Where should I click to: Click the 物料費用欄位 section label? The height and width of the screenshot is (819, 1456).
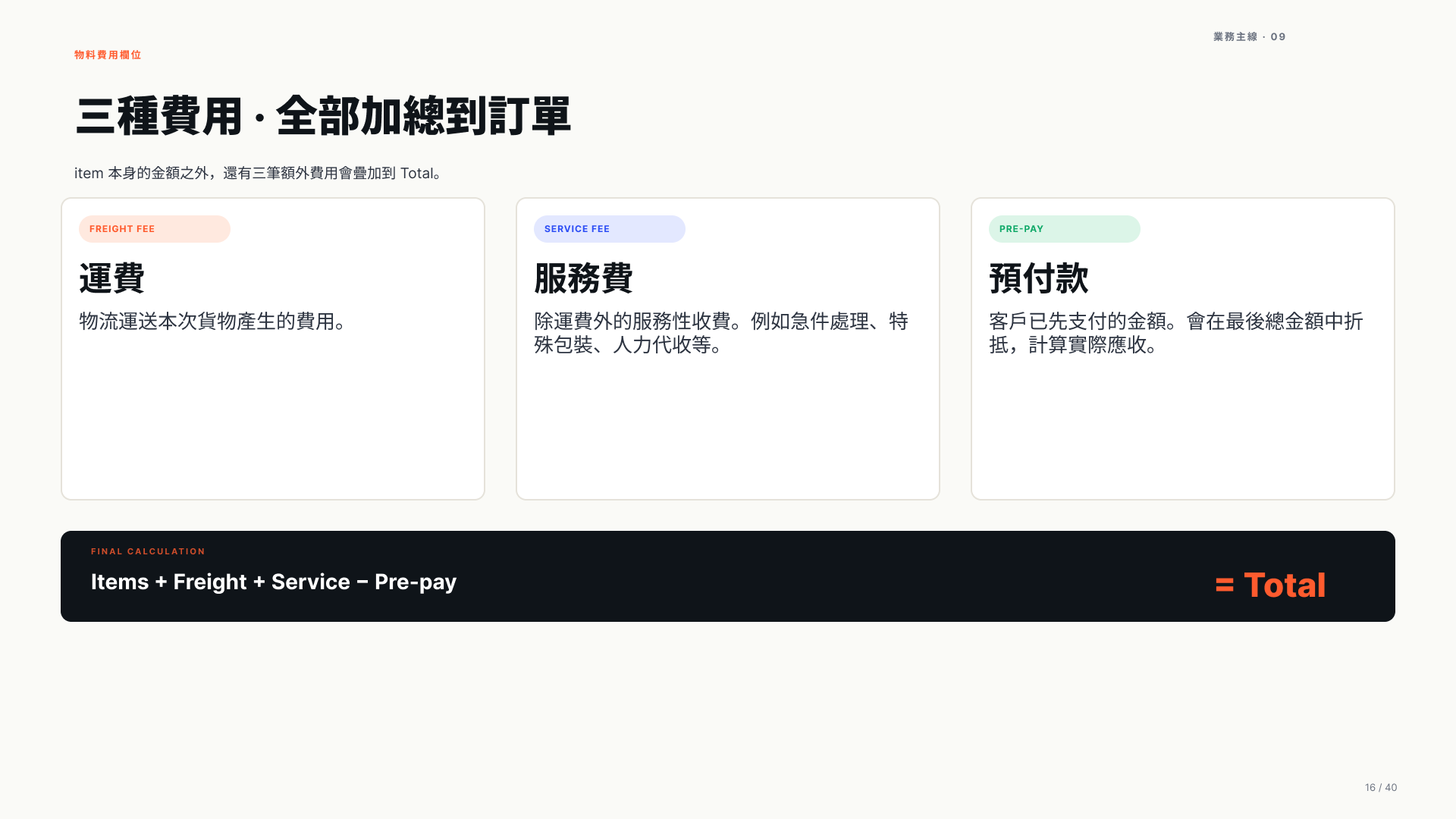(x=108, y=55)
